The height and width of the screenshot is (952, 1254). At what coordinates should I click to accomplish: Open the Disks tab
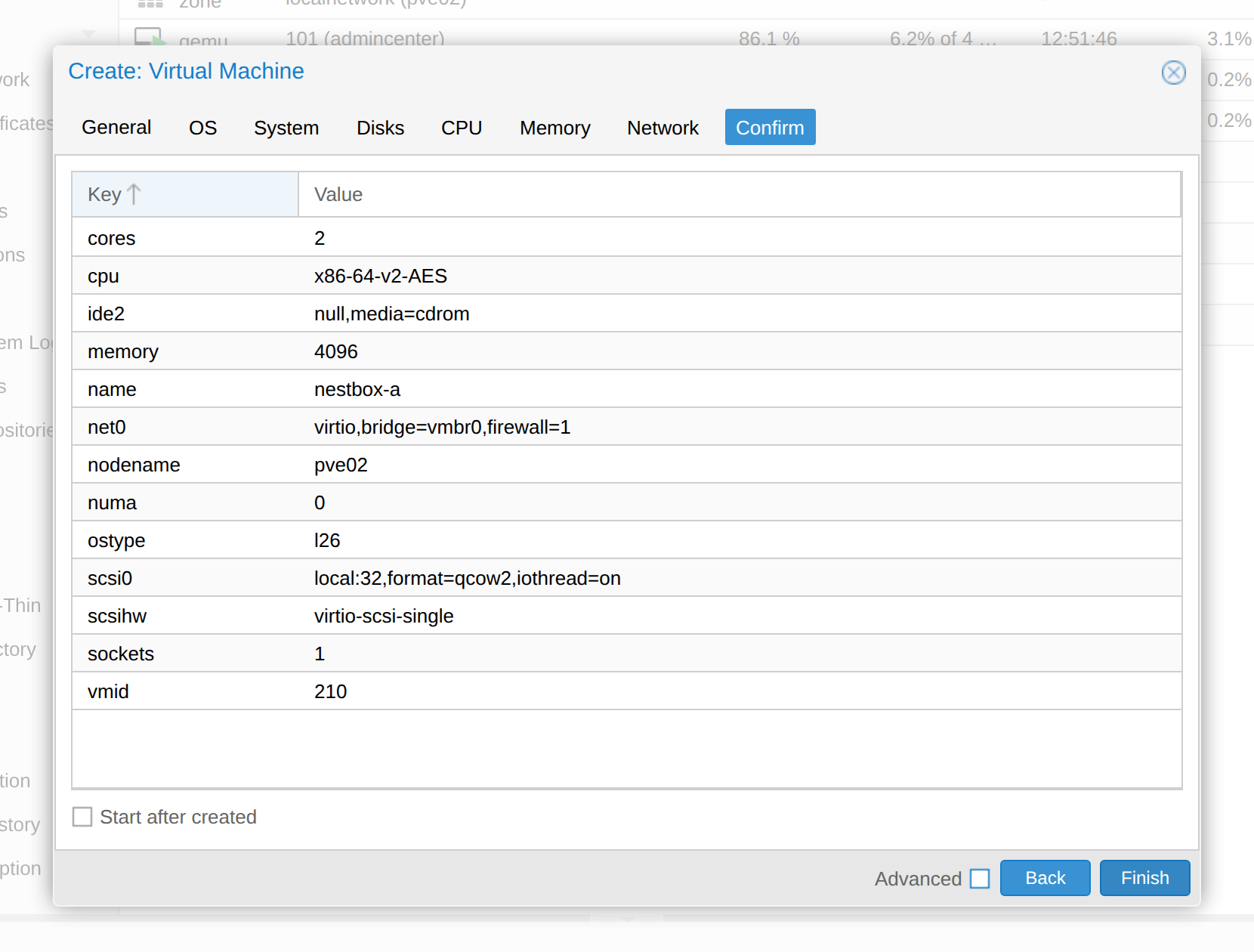click(380, 127)
